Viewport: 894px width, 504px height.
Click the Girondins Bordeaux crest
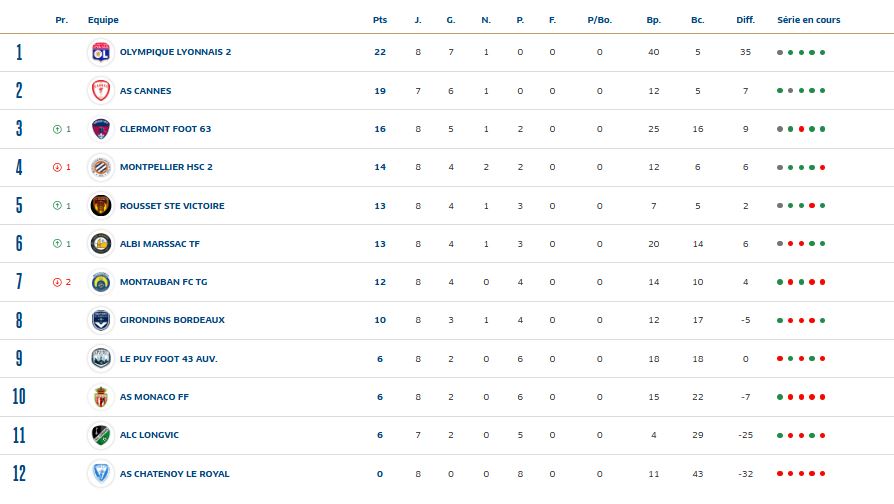(x=100, y=320)
